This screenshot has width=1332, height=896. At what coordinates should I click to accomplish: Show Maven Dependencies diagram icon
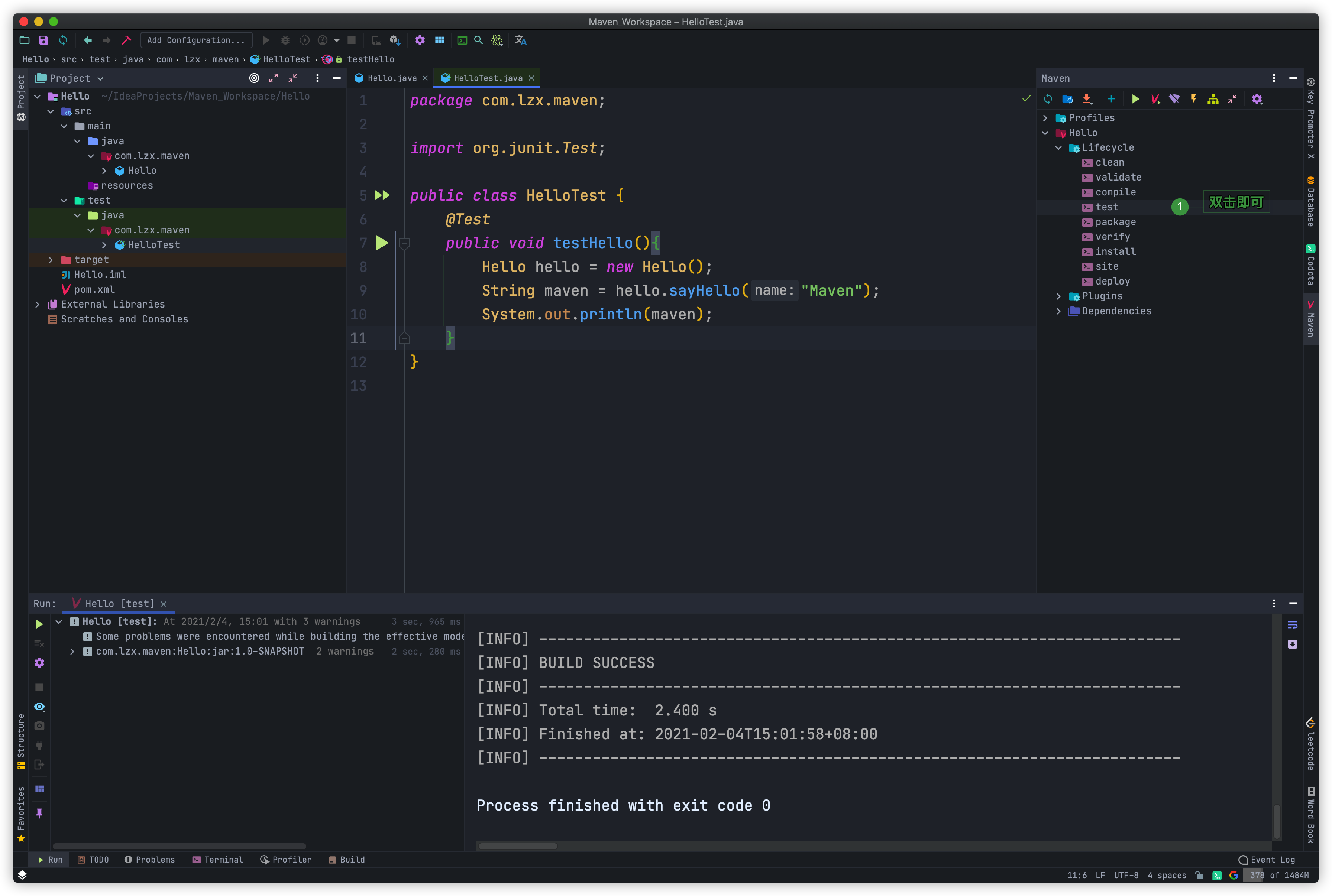tap(1213, 99)
